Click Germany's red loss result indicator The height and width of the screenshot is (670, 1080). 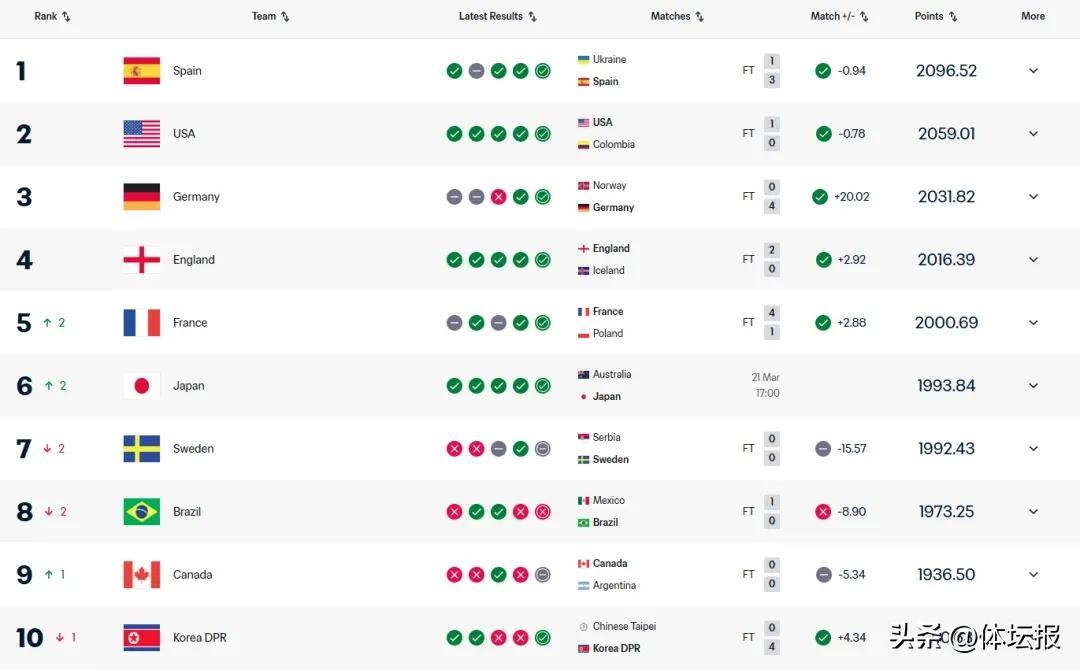coord(498,197)
